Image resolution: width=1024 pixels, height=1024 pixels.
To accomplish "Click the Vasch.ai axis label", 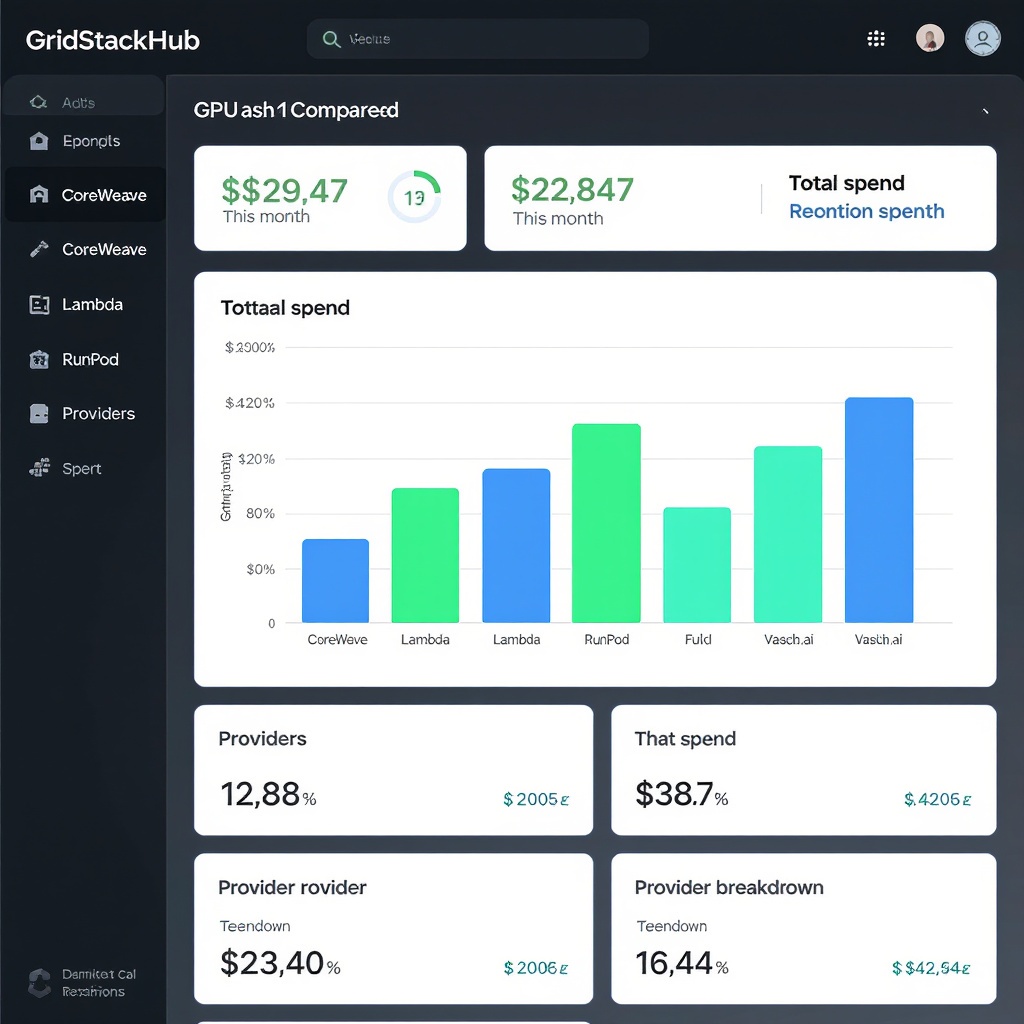I will (789, 639).
